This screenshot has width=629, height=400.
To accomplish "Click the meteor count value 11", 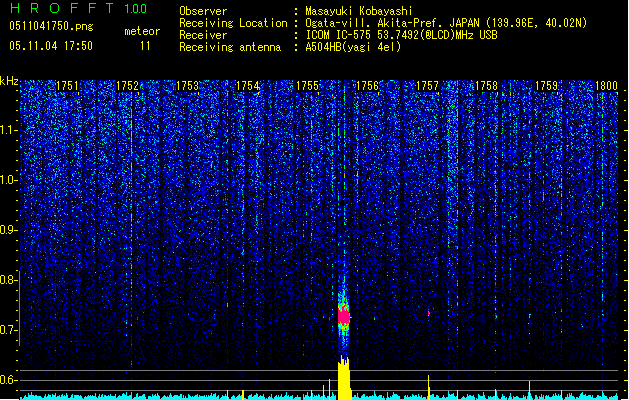I will pyautogui.click(x=145, y=46).
